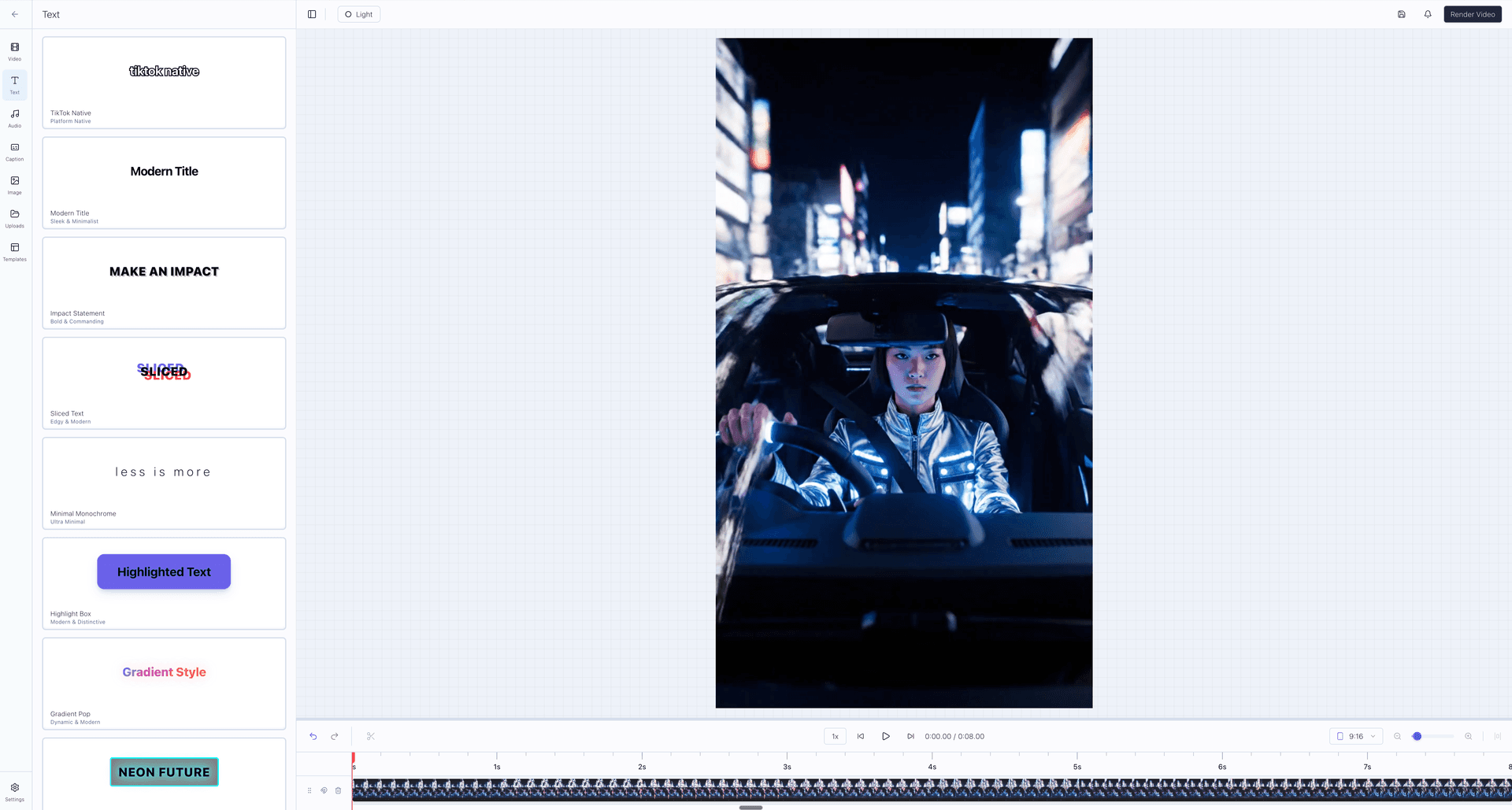The image size is (1512, 810).
Task: Click the Render Video button
Action: pyautogui.click(x=1472, y=14)
